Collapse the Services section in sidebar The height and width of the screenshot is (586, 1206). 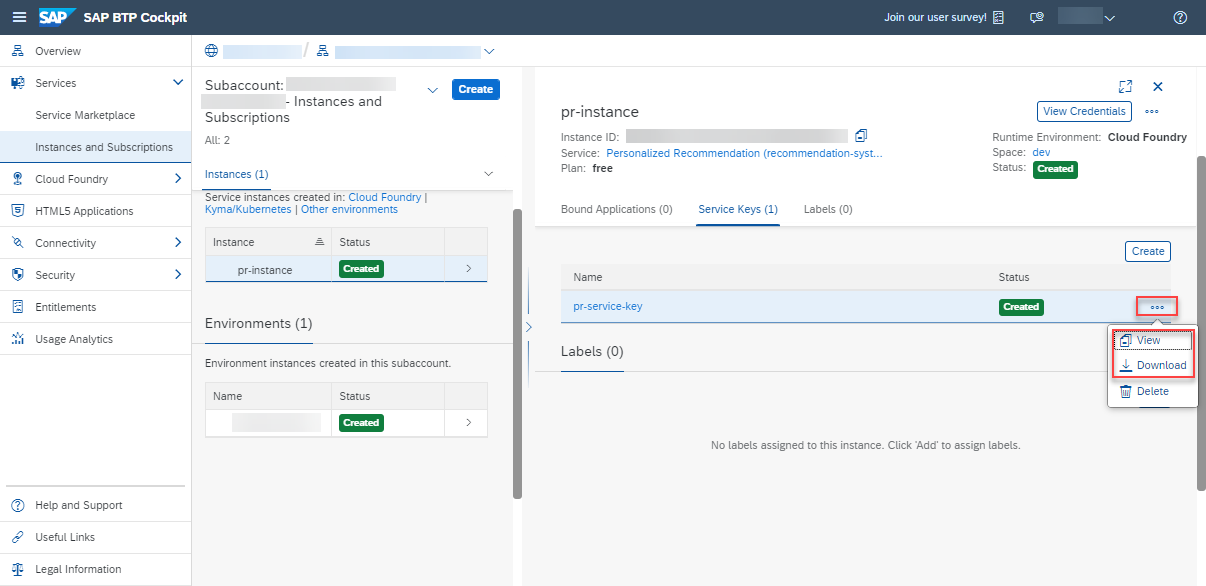tap(178, 83)
